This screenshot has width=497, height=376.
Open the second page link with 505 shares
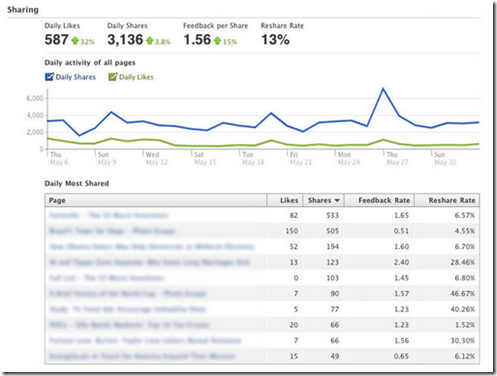(x=112, y=231)
